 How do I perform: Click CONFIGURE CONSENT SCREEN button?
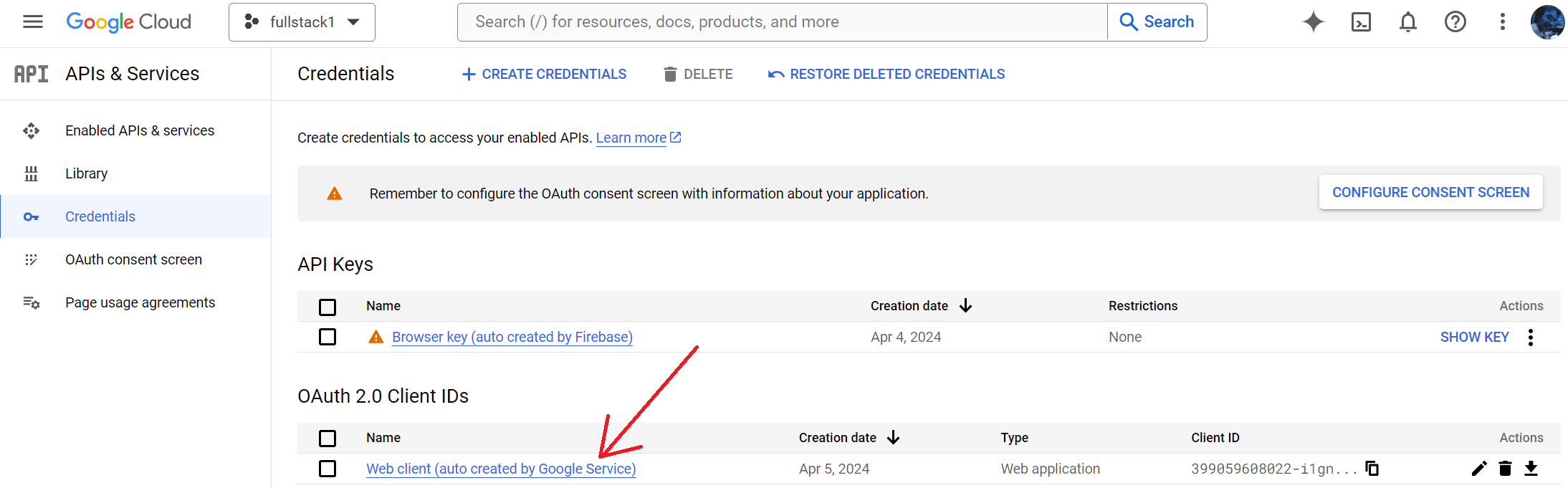[x=1431, y=192]
